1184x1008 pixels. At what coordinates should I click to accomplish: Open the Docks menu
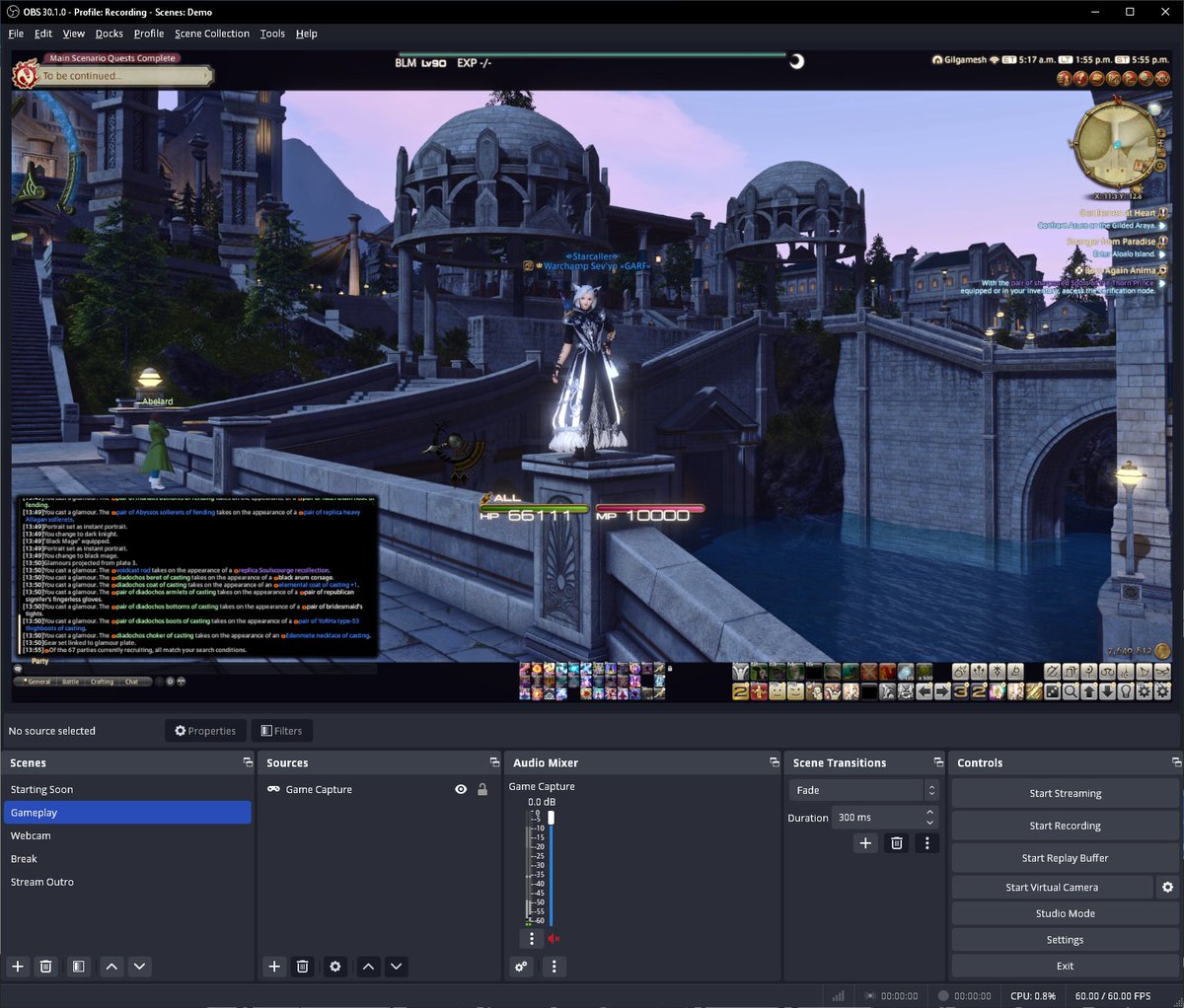pyautogui.click(x=110, y=34)
